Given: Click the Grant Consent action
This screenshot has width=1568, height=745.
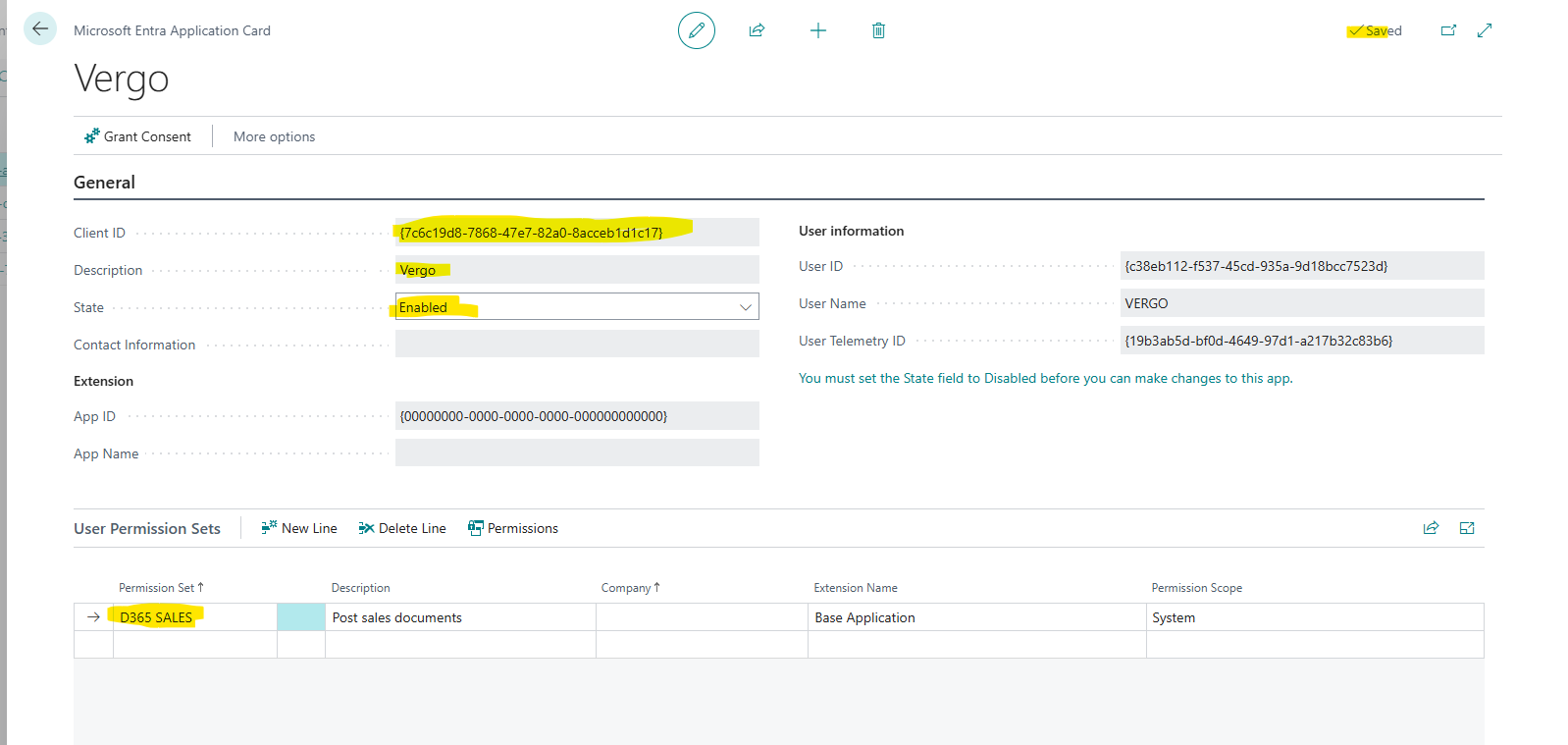Looking at the screenshot, I should [137, 136].
